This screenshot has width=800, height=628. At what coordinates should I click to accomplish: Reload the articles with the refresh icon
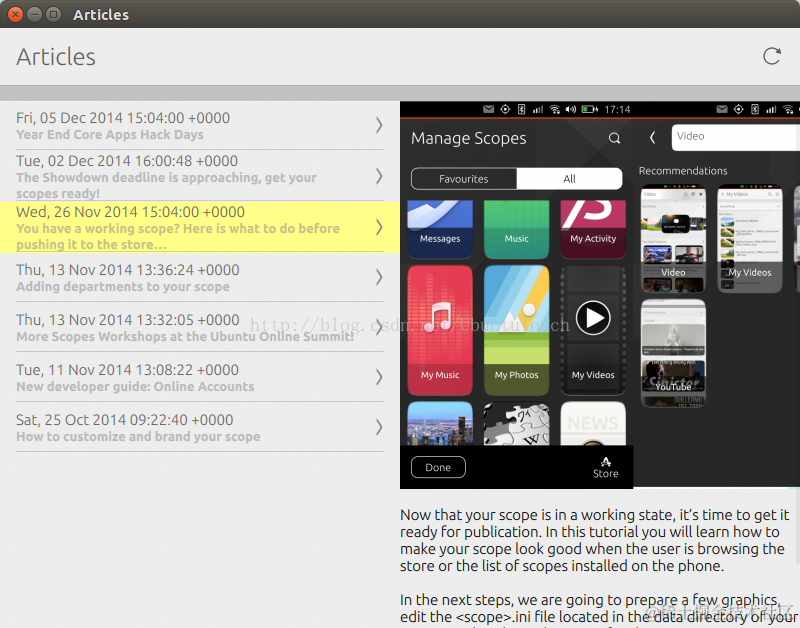(x=771, y=56)
